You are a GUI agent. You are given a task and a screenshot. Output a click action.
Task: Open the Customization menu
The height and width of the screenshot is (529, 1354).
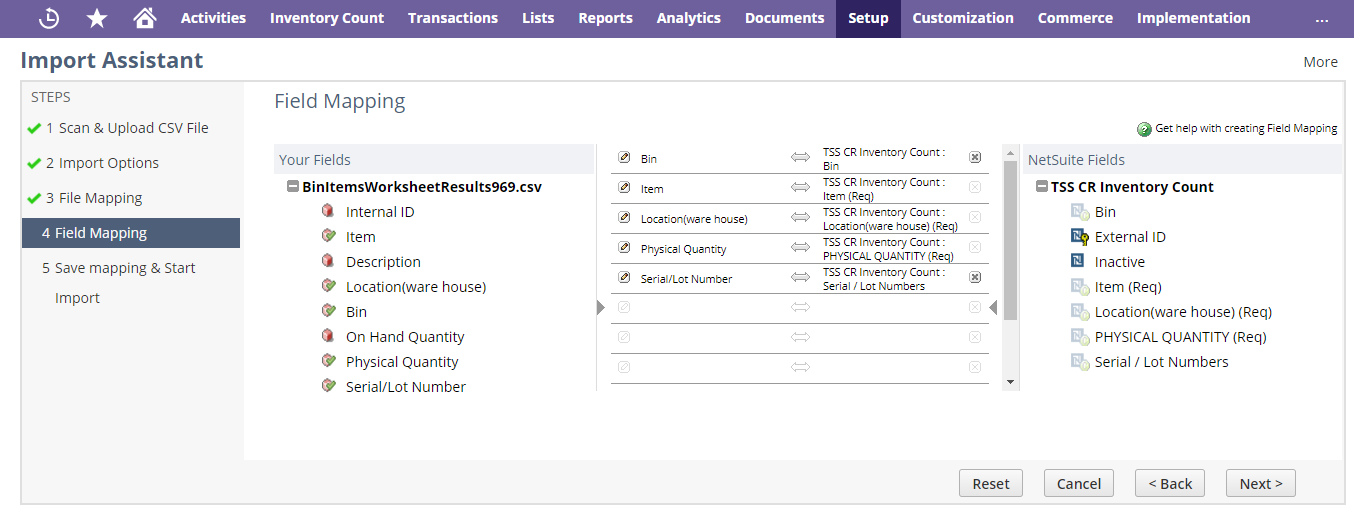point(962,18)
